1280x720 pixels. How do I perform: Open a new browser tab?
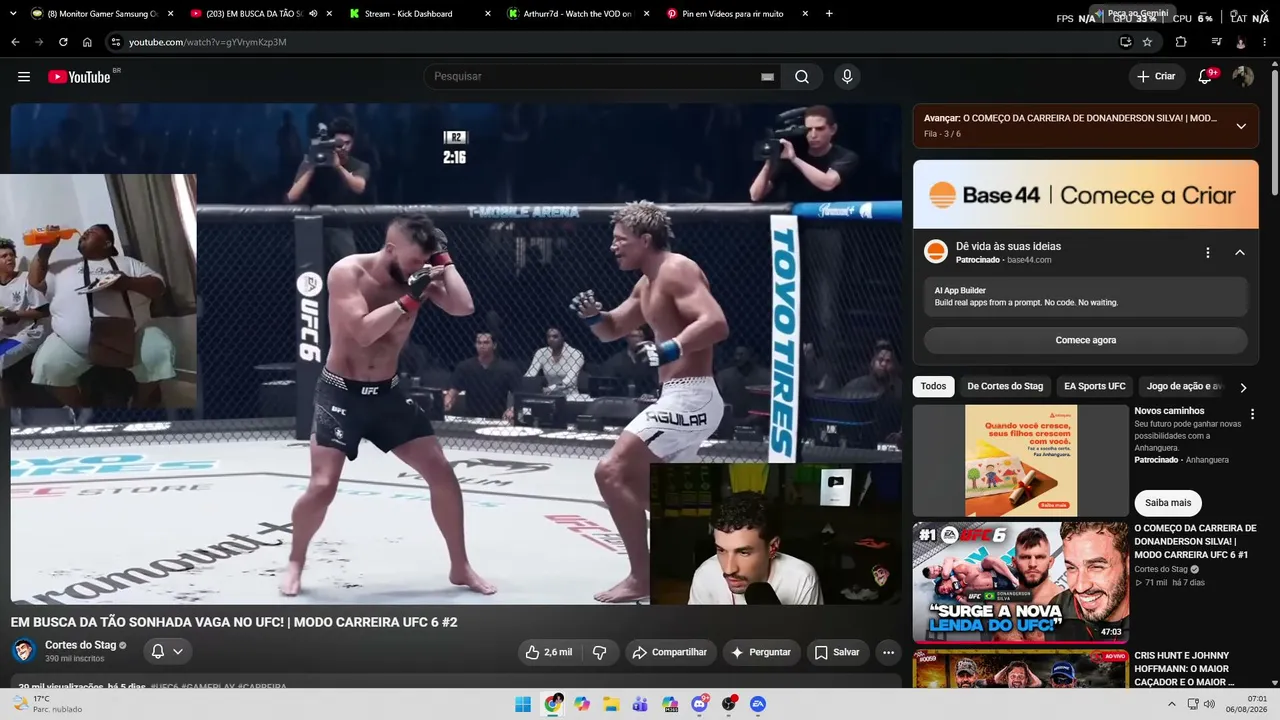(829, 14)
